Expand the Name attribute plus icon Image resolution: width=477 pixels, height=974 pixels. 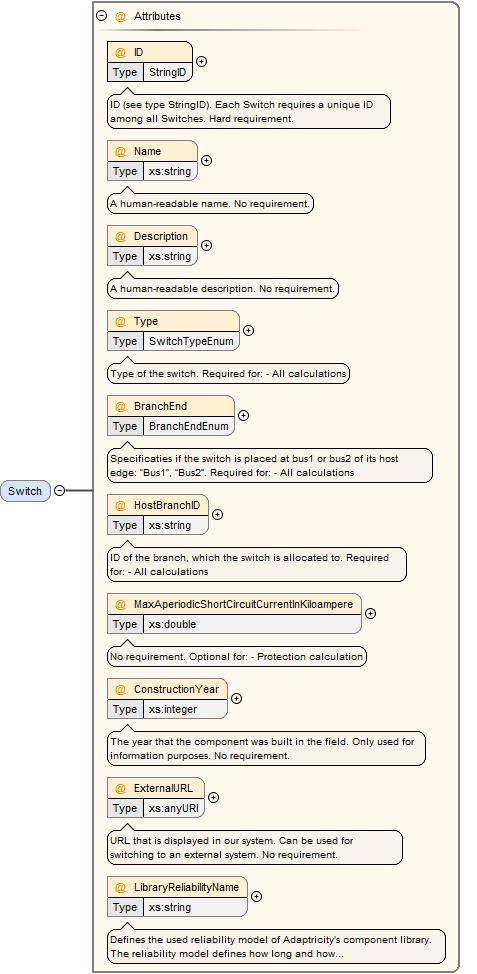[206, 160]
